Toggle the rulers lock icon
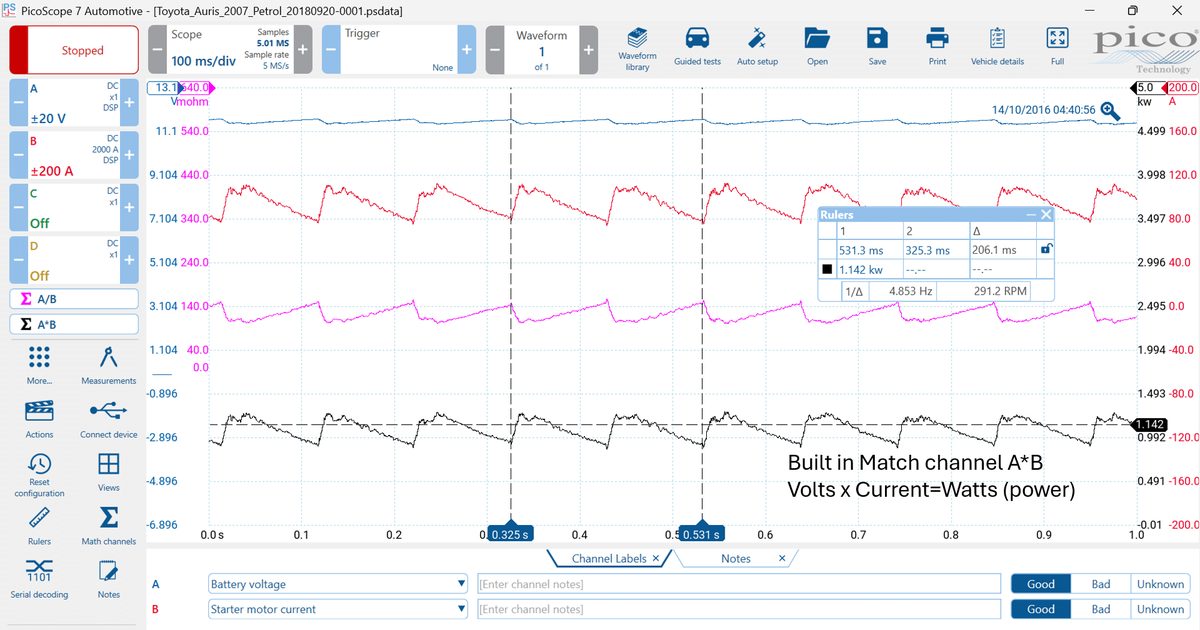This screenshot has height=630, width=1200. click(1045, 249)
